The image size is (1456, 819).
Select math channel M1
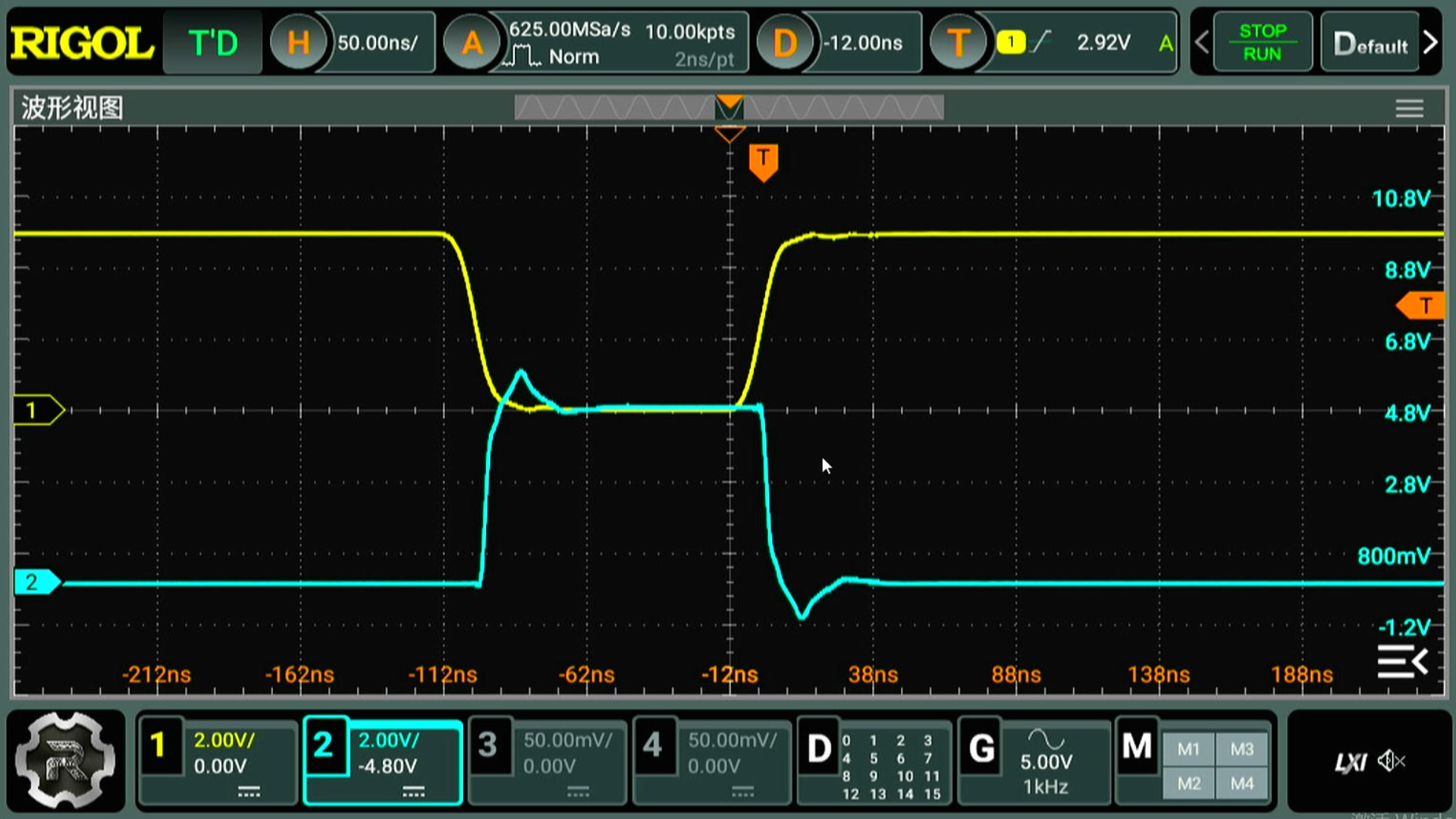(x=1189, y=749)
